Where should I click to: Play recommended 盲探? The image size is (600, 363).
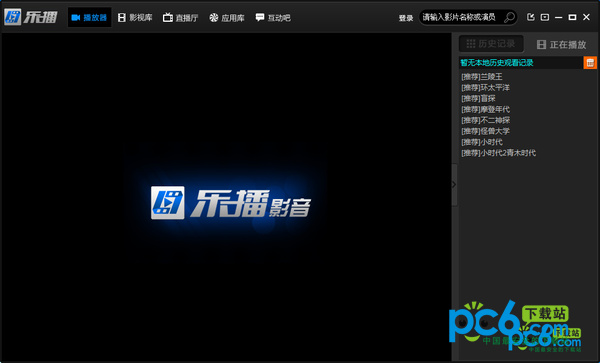tap(478, 99)
